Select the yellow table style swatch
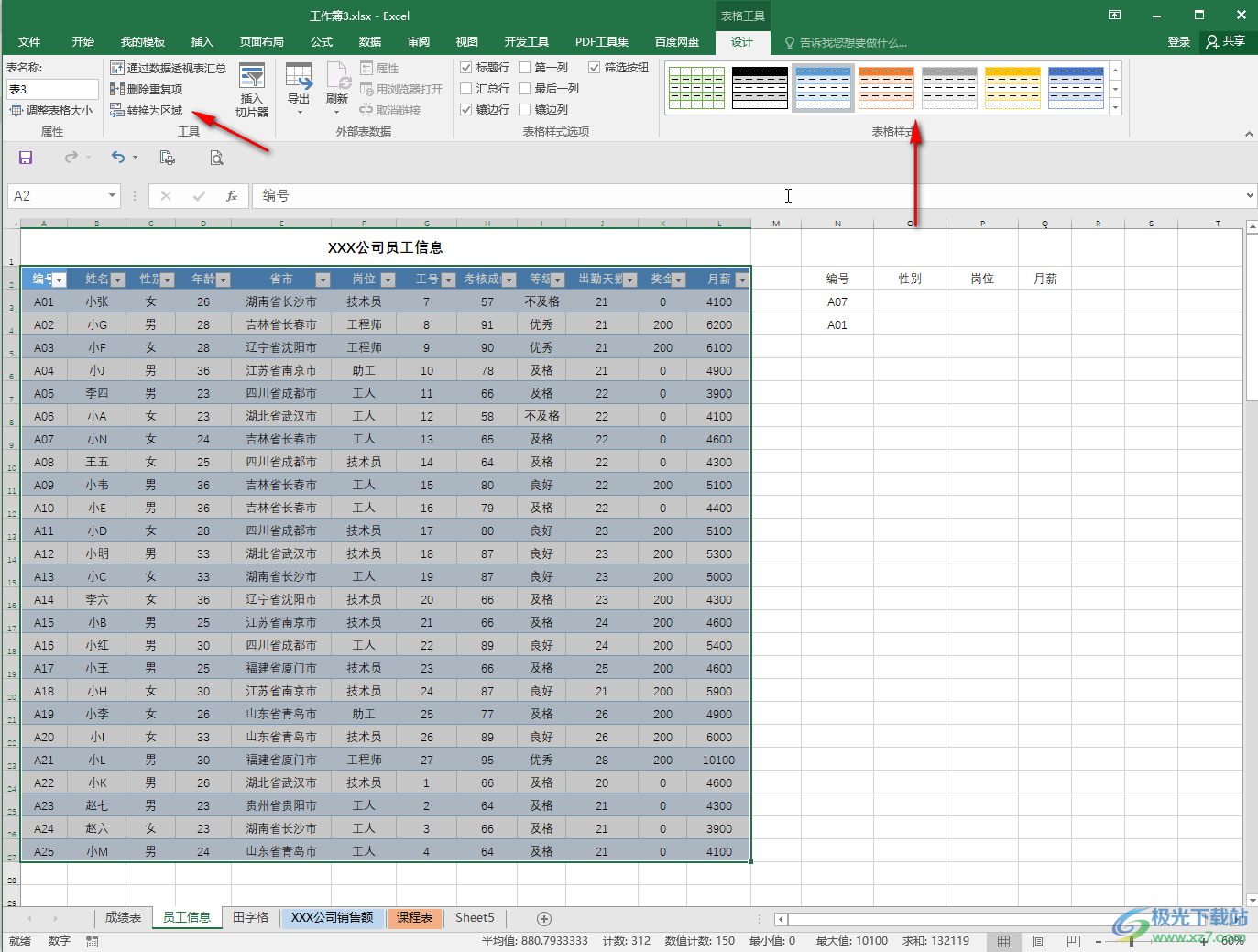Image resolution: width=1258 pixels, height=952 pixels. (1012, 88)
